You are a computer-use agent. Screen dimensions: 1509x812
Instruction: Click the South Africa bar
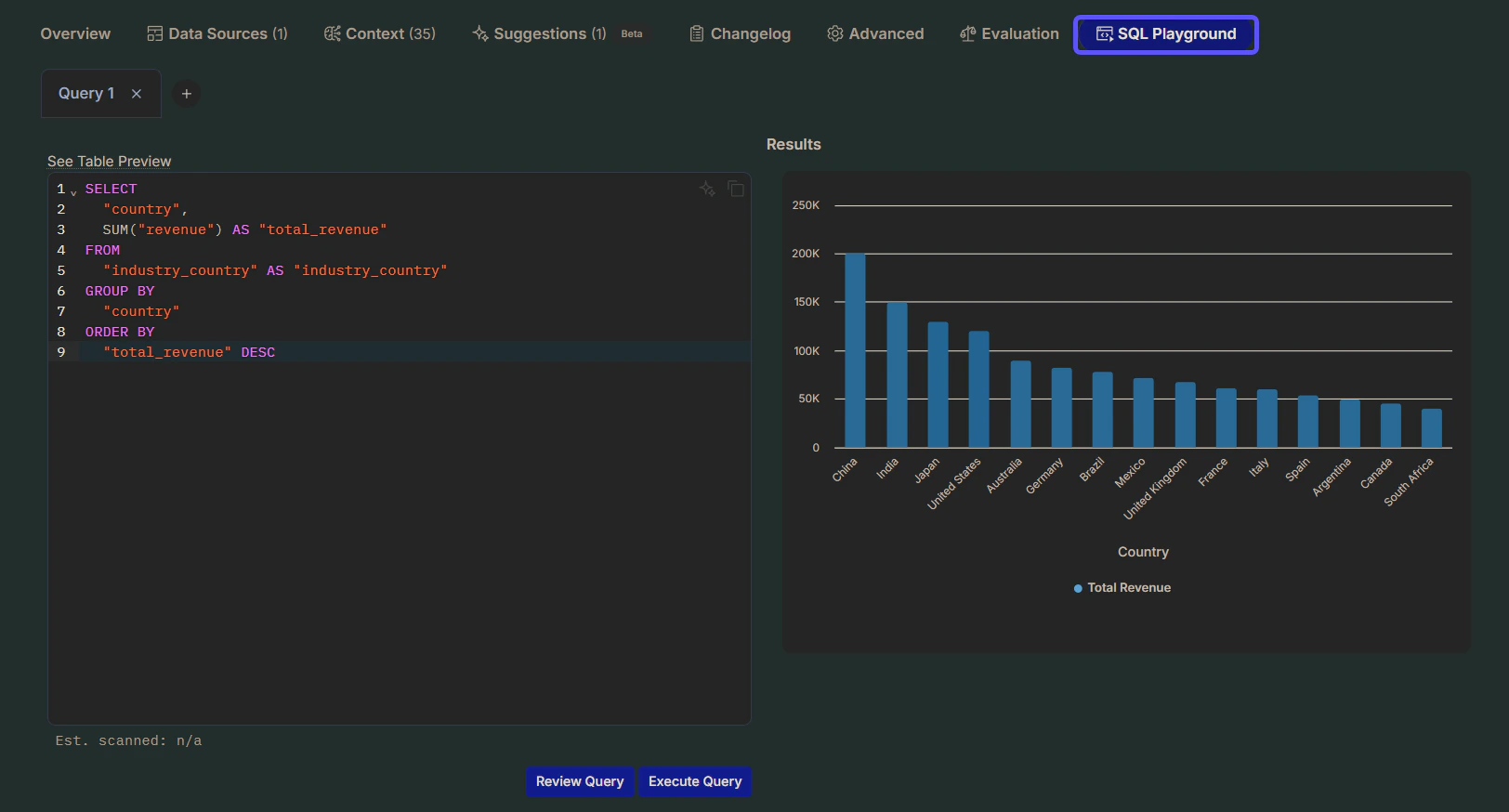pyautogui.click(x=1431, y=428)
